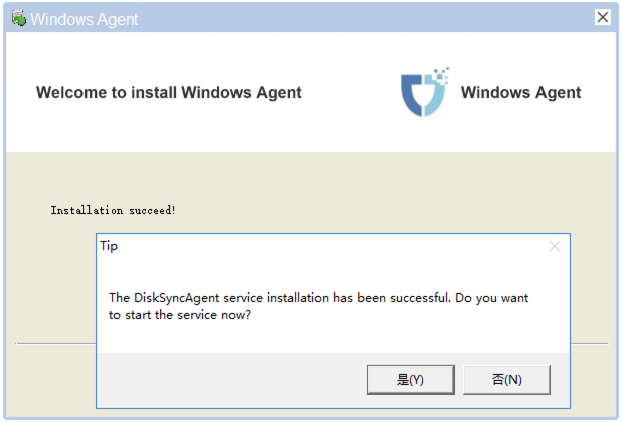Decline starting service with 否(N) button

pos(507,380)
